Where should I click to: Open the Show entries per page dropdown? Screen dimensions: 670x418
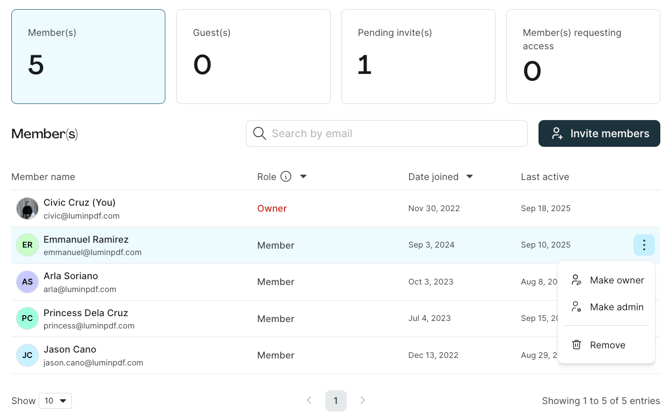click(55, 401)
